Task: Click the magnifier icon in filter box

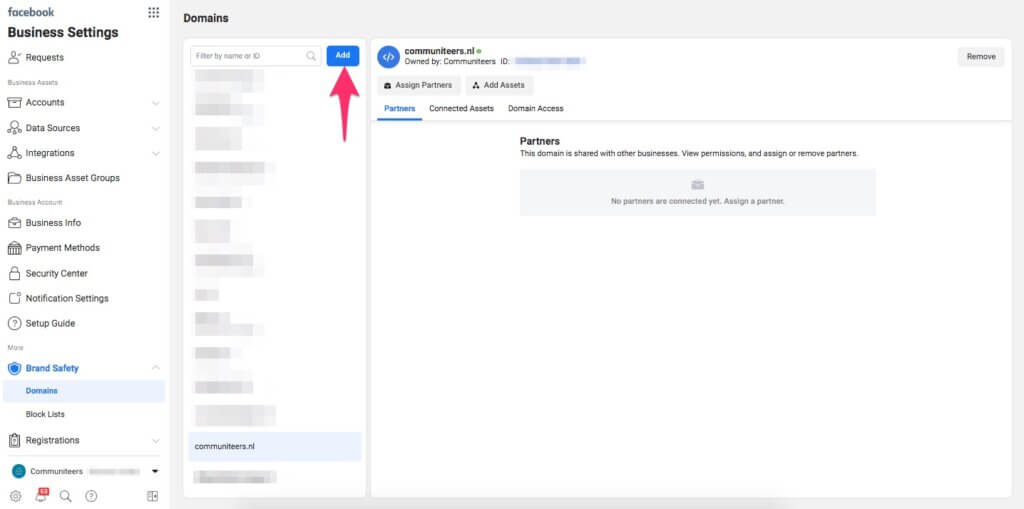Action: coord(312,56)
